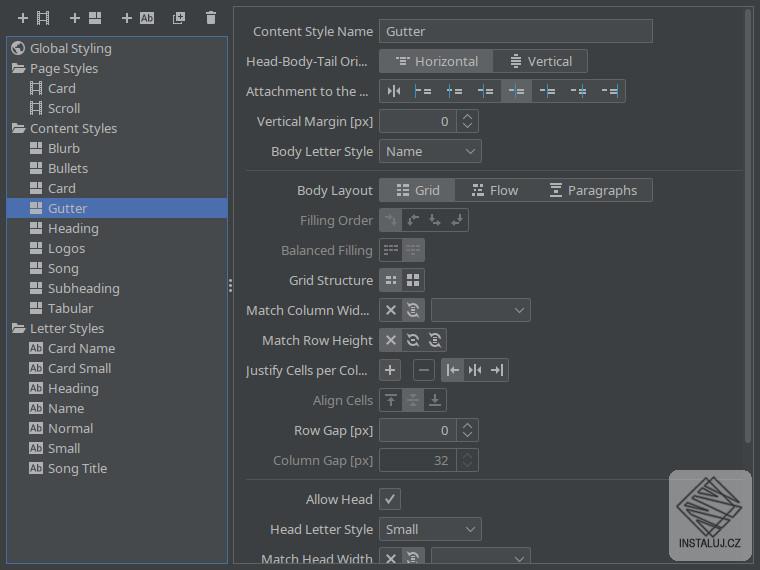Screen dimensions: 760x570
Task: Choose the centered-arrows attachment option
Action: pos(394,91)
